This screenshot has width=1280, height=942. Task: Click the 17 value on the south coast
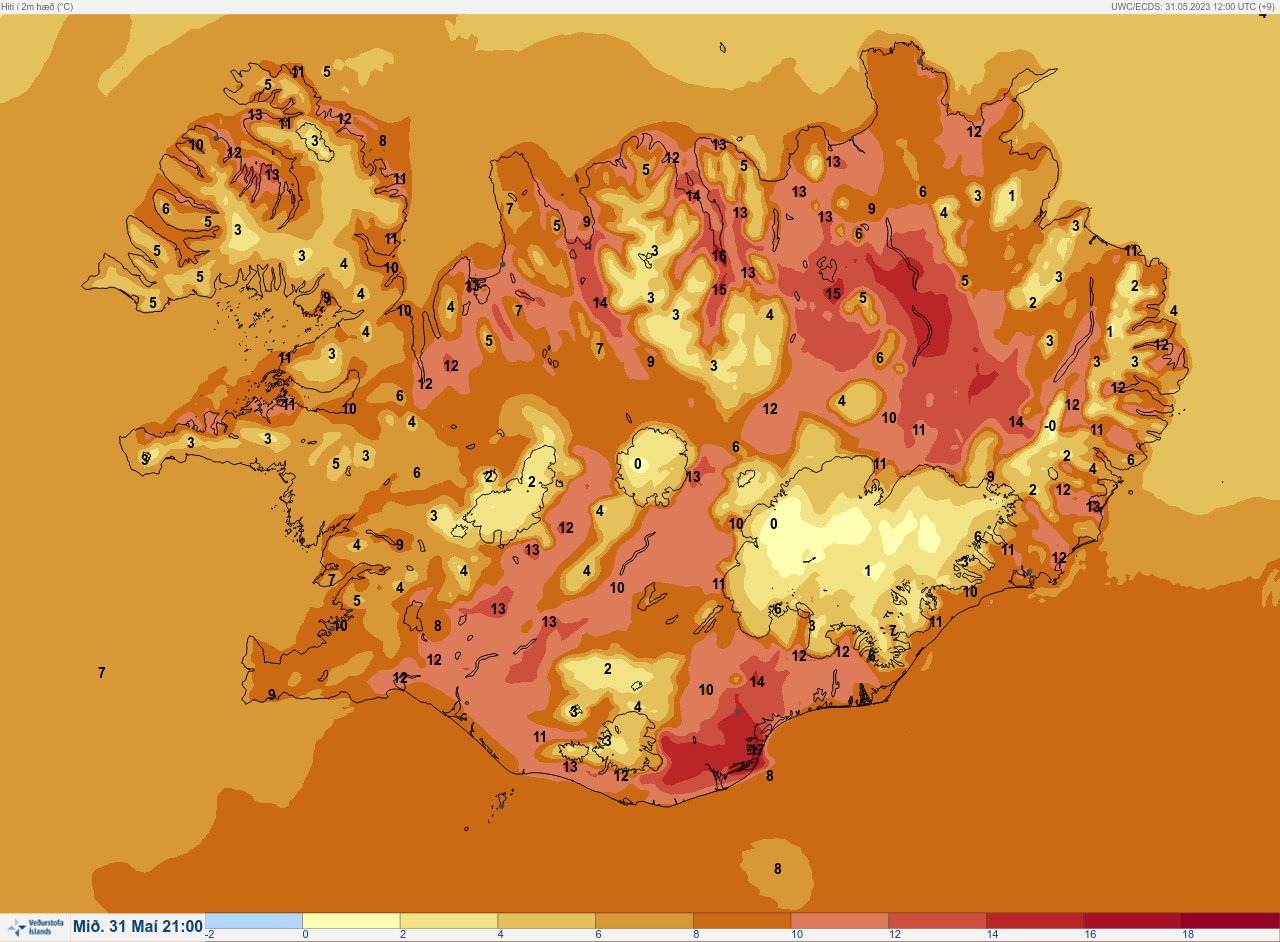pos(757,749)
